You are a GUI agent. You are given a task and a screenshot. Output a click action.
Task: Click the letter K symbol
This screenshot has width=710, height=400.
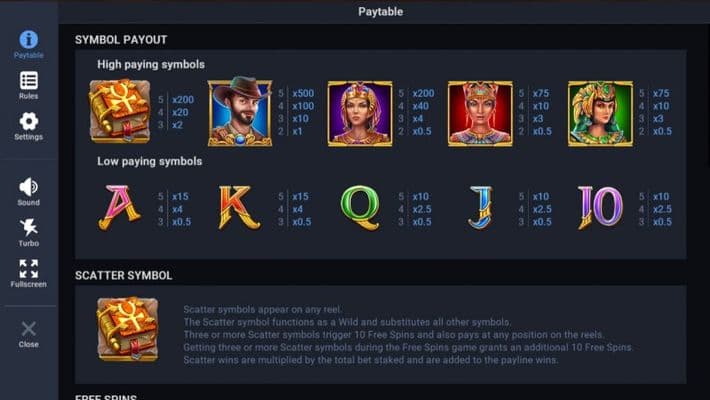click(x=240, y=207)
